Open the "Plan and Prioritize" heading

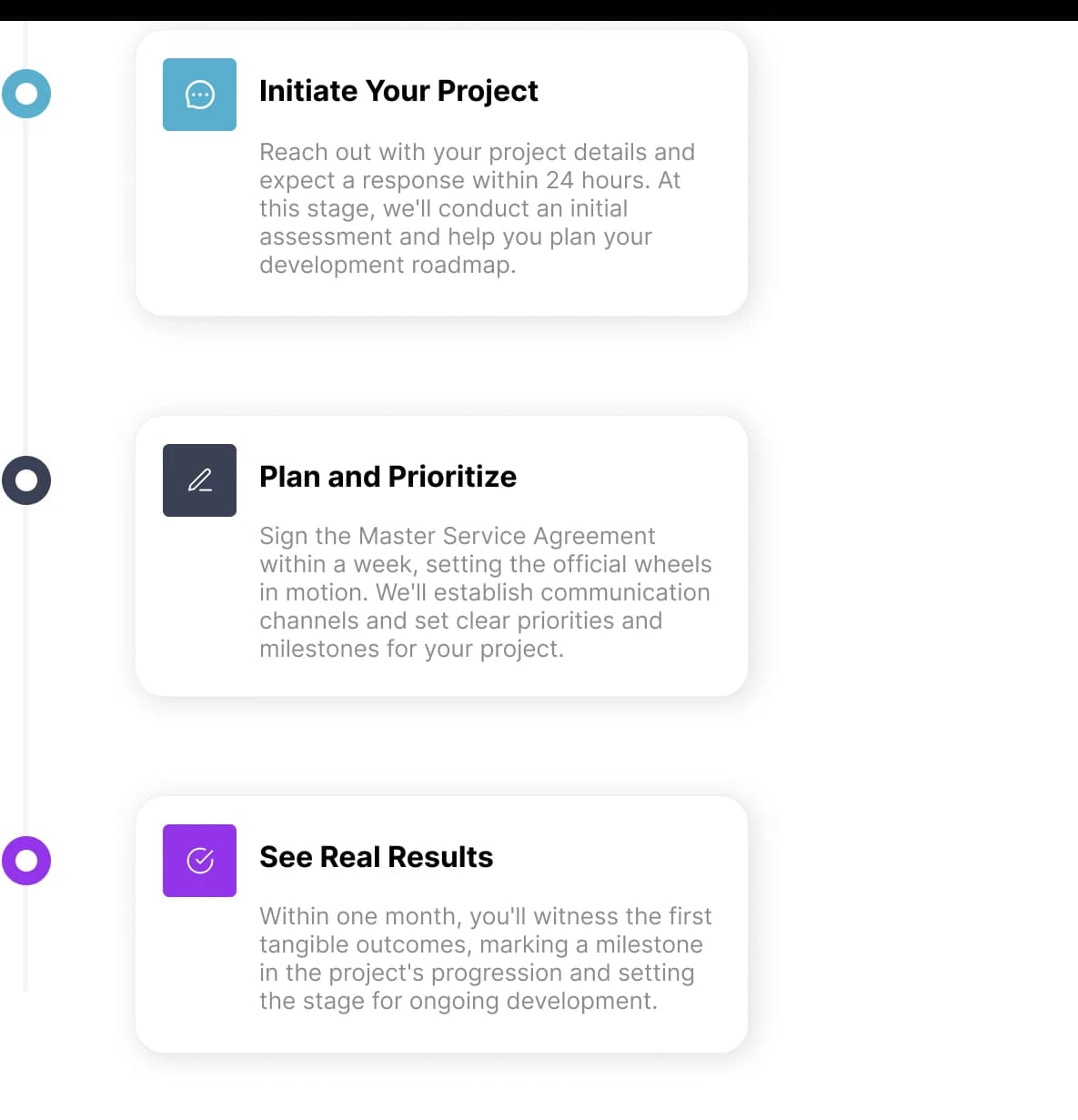coord(388,477)
